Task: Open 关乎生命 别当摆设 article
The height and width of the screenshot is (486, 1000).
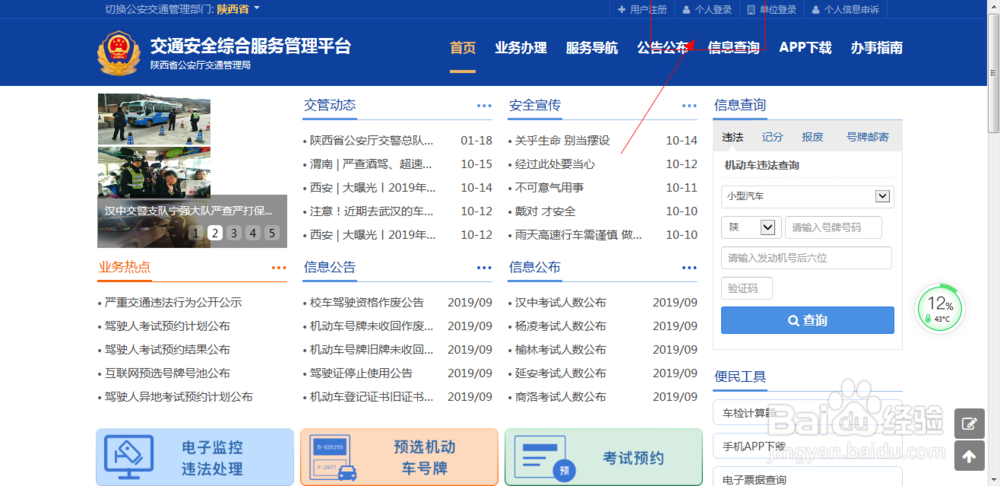Action: [x=562, y=140]
